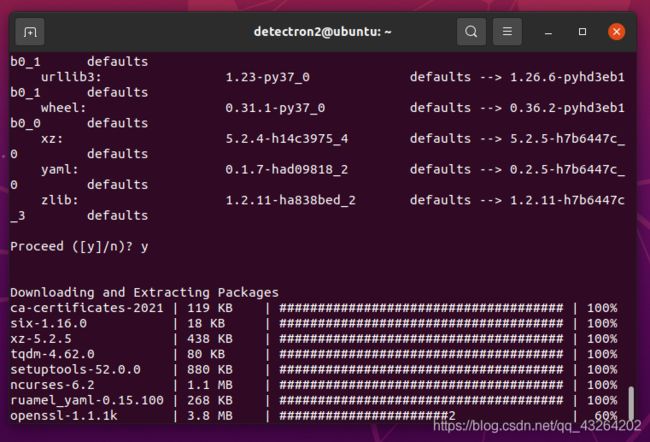The width and height of the screenshot is (650, 442).
Task: Click new version 0.2.5-h7b6447c_
Action: click(x=567, y=169)
